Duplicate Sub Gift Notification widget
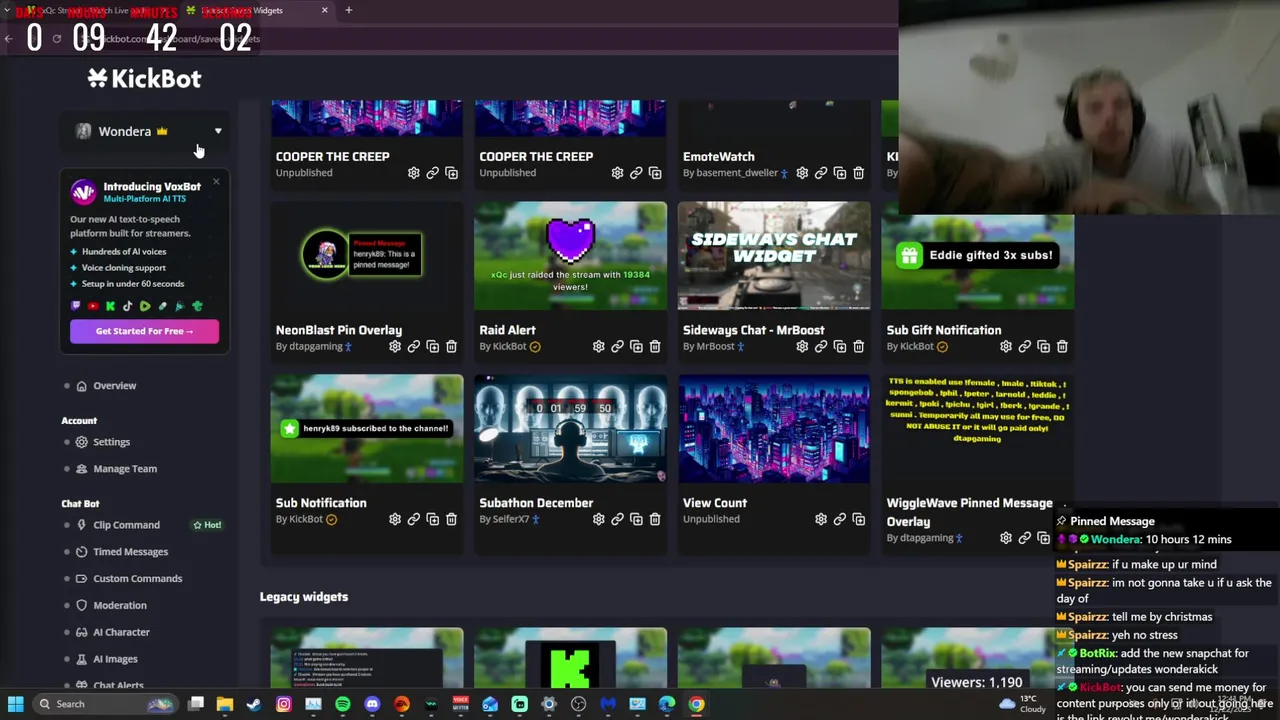This screenshot has width=1280, height=720. (1043, 346)
